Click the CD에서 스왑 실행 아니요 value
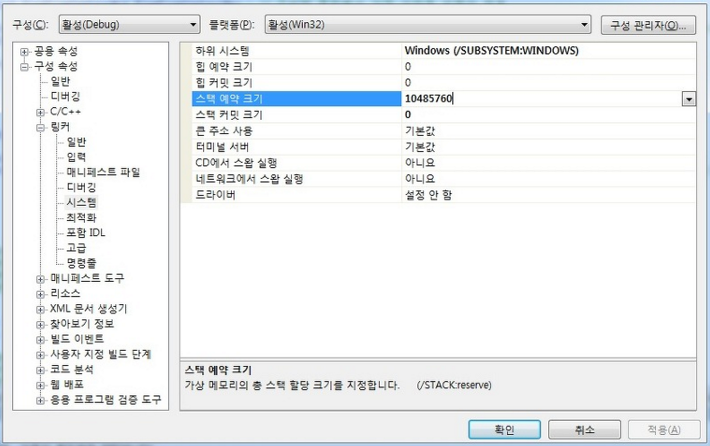 (x=420, y=163)
